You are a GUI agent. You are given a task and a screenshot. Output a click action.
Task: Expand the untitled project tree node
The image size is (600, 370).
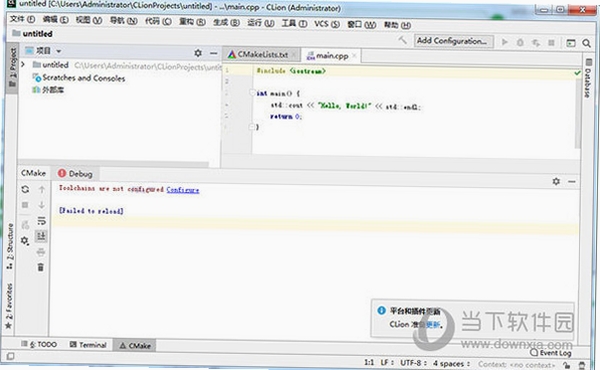(x=23, y=64)
